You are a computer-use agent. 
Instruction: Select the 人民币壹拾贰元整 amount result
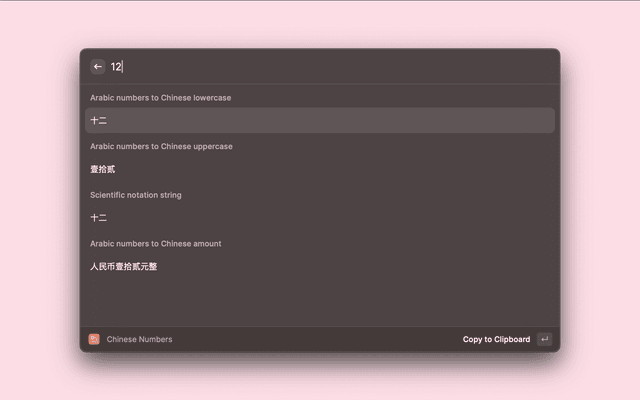pyautogui.click(x=124, y=266)
